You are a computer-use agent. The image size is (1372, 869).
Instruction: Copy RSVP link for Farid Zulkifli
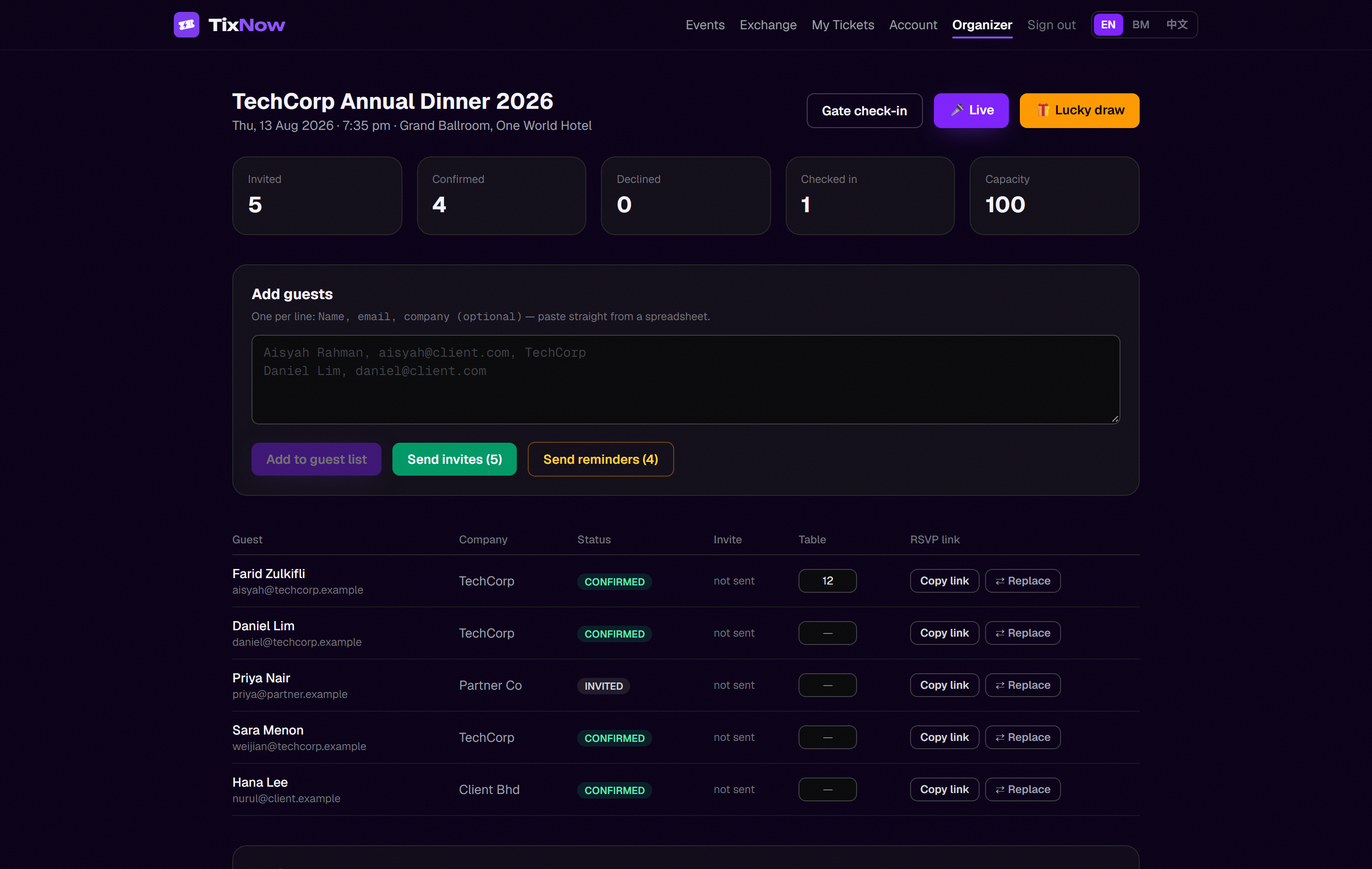(x=944, y=581)
